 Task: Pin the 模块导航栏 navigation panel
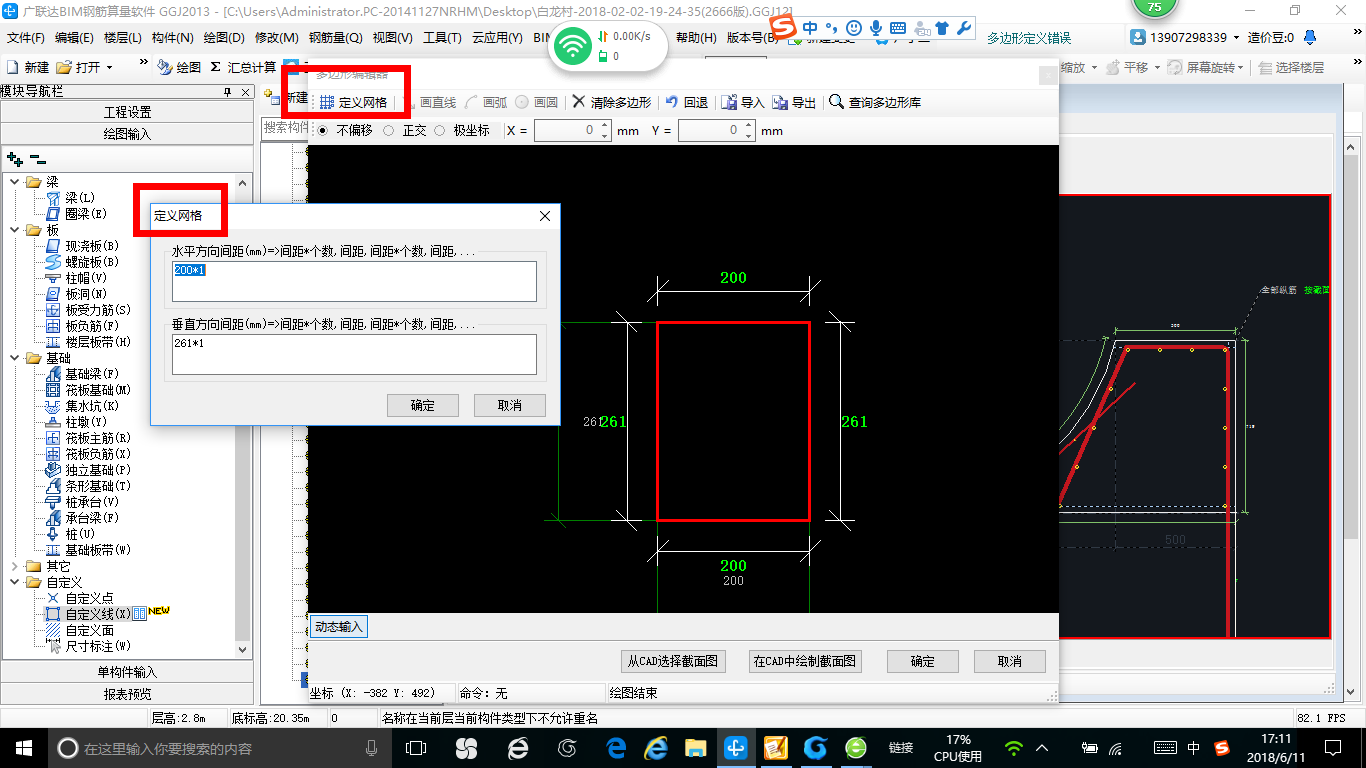(x=228, y=92)
